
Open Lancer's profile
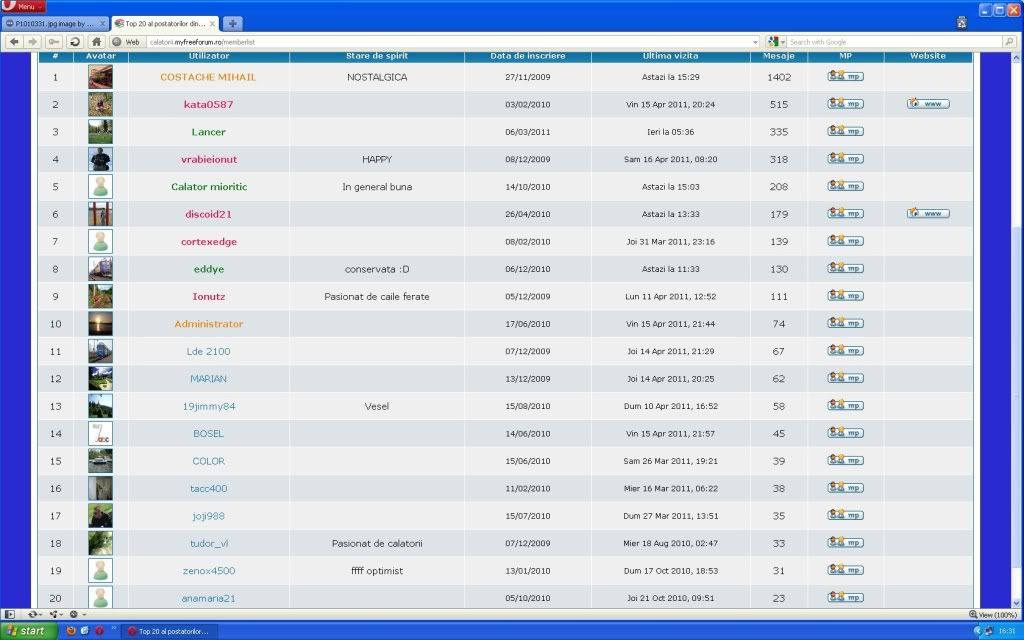pyautogui.click(x=208, y=132)
